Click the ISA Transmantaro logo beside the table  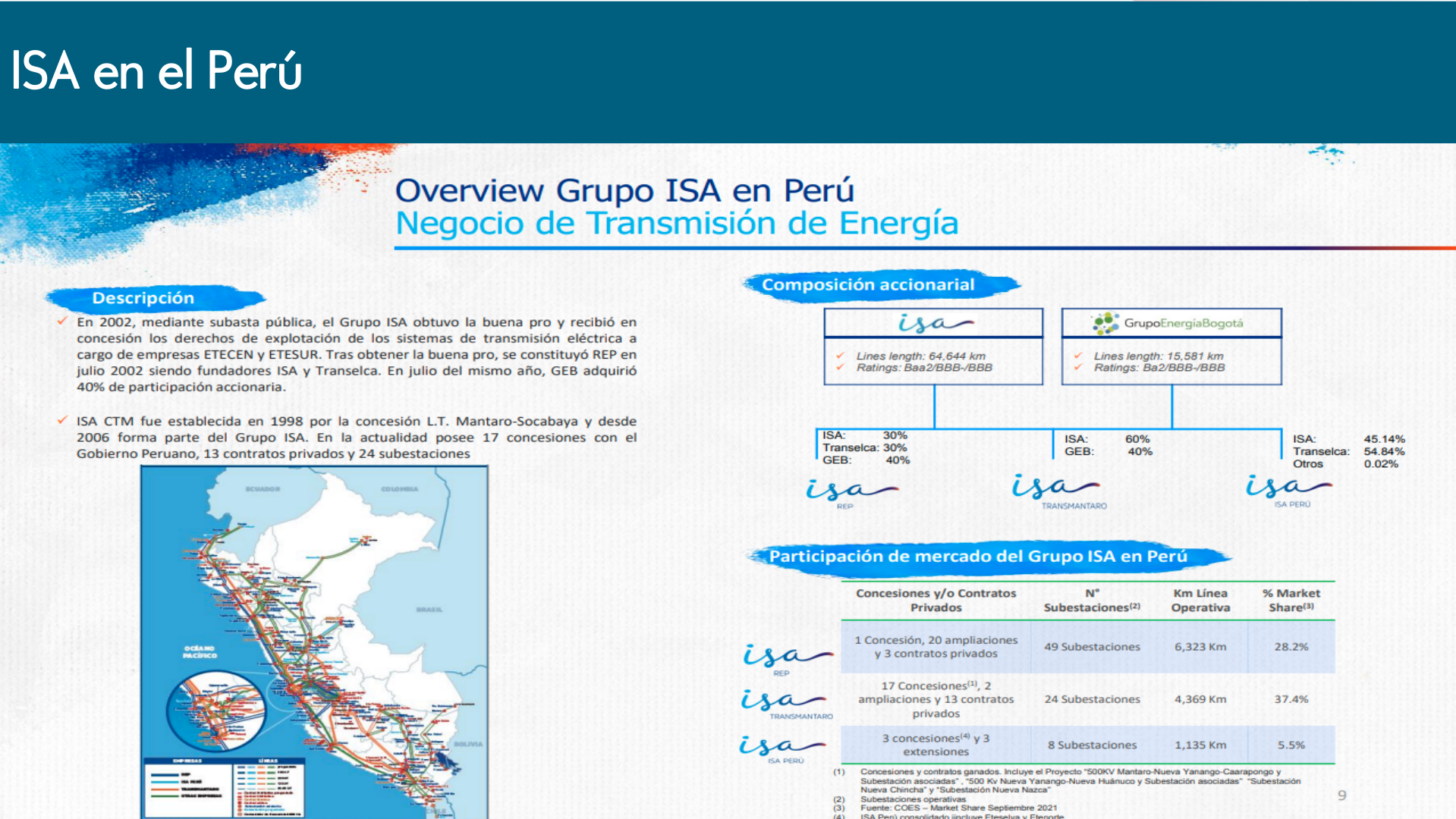pos(787,704)
